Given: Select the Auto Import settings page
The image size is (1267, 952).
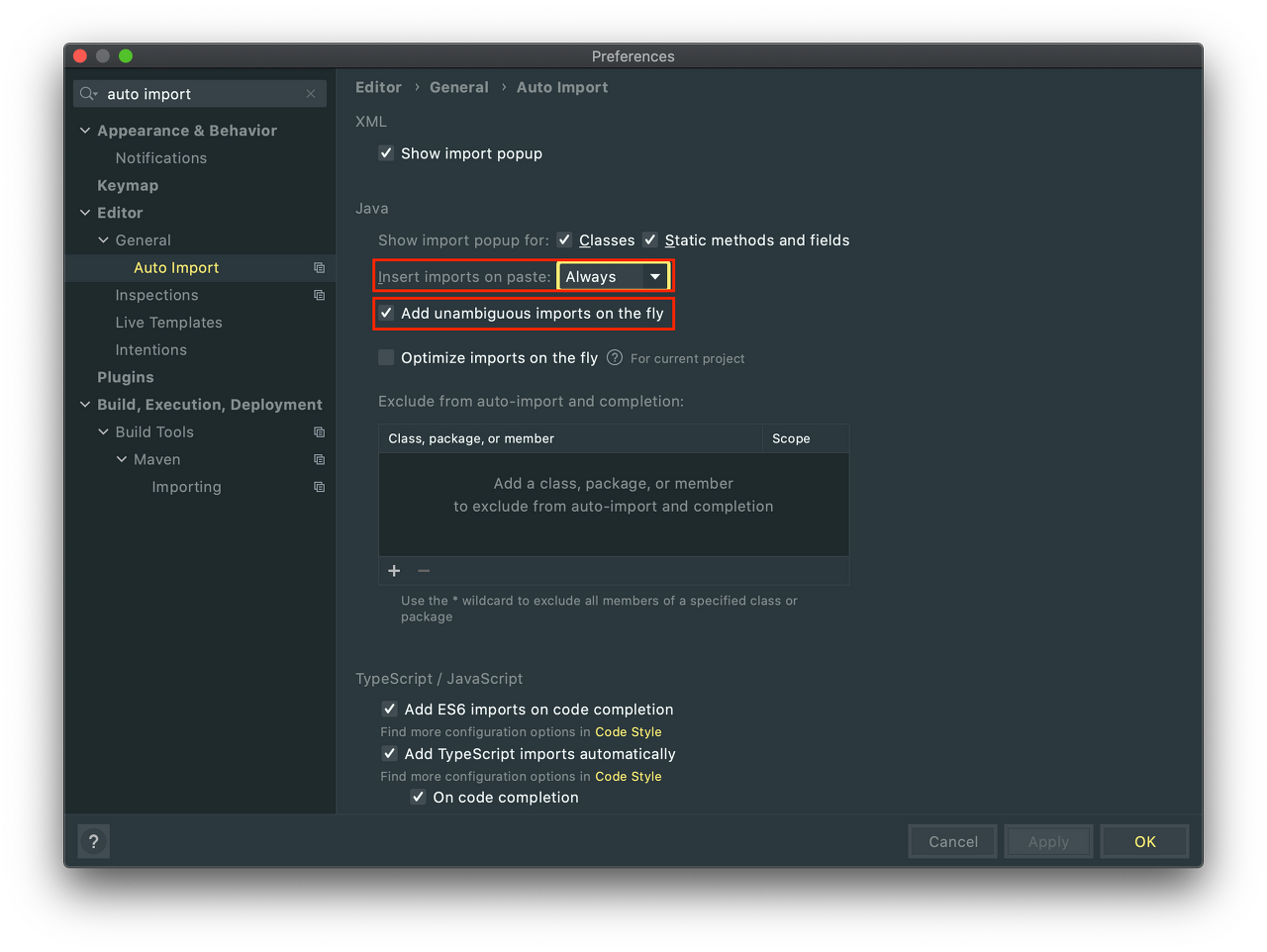Looking at the screenshot, I should click(x=176, y=268).
